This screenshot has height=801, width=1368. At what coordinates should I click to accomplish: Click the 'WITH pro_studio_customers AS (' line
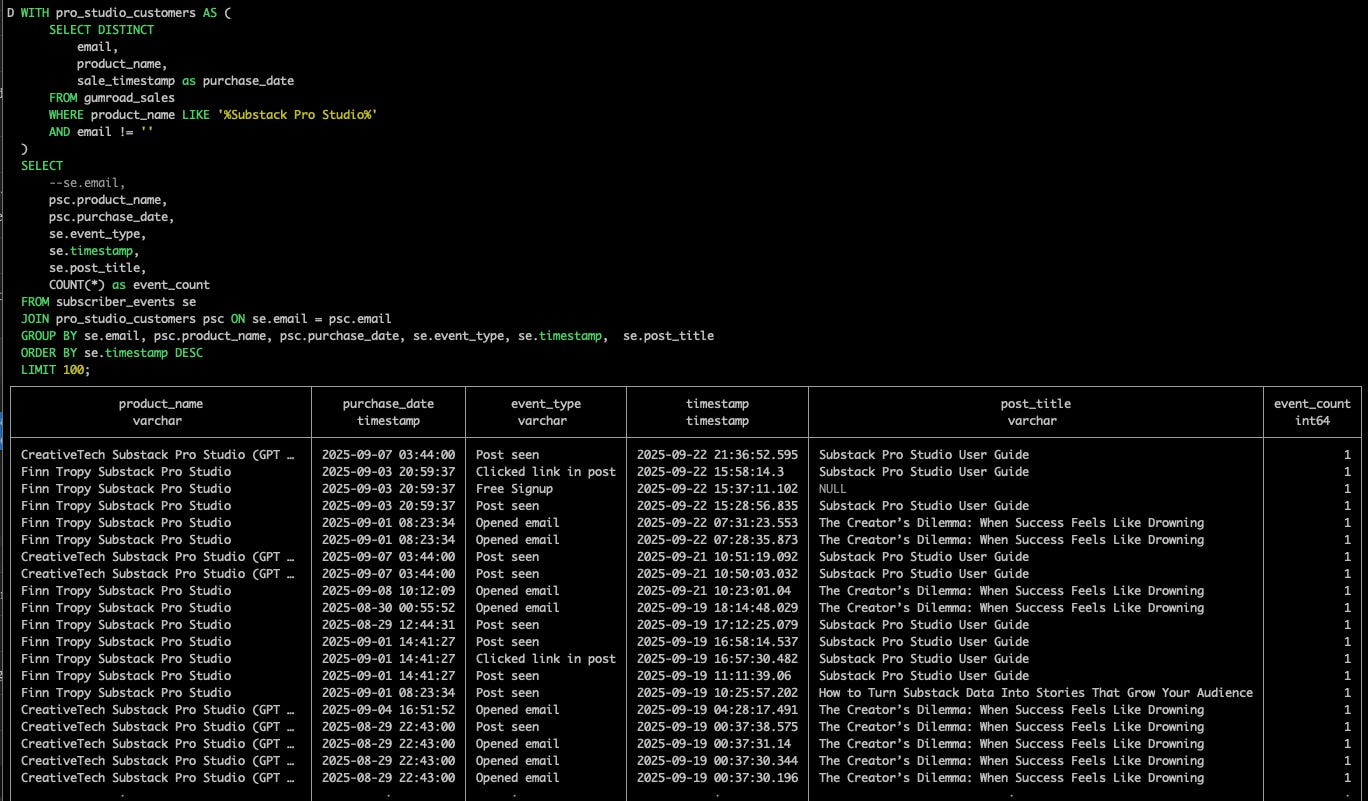point(126,13)
